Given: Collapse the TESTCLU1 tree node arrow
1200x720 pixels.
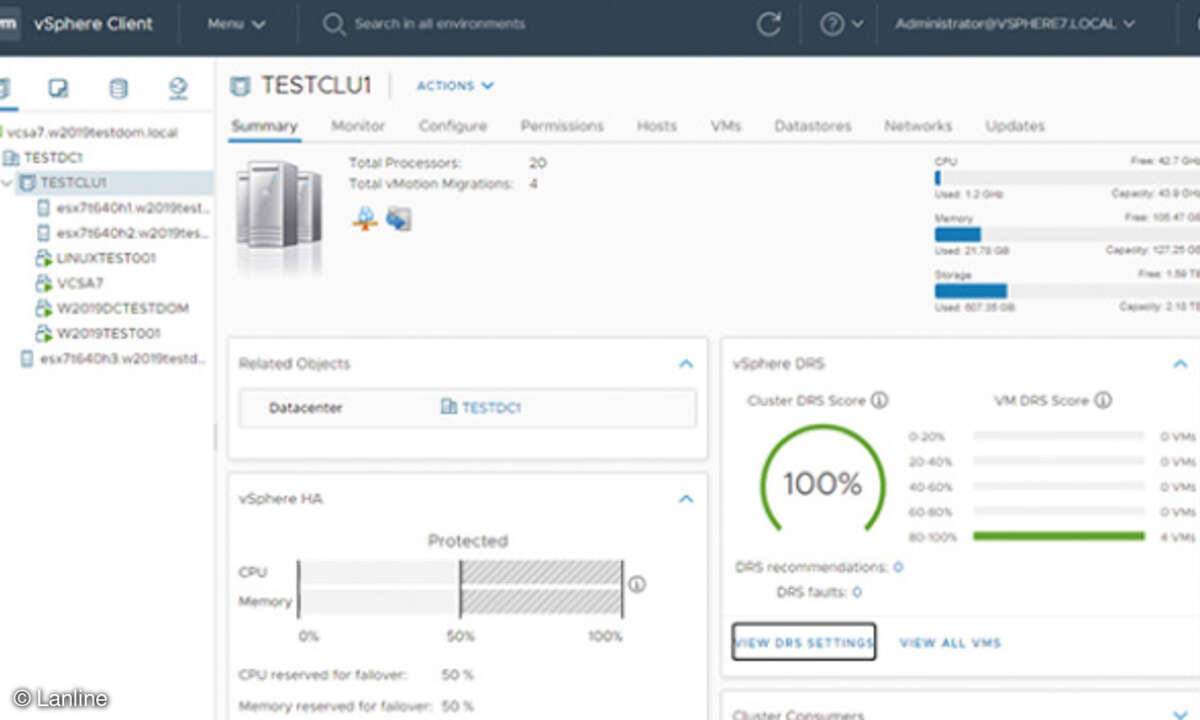Looking at the screenshot, I should (8, 183).
